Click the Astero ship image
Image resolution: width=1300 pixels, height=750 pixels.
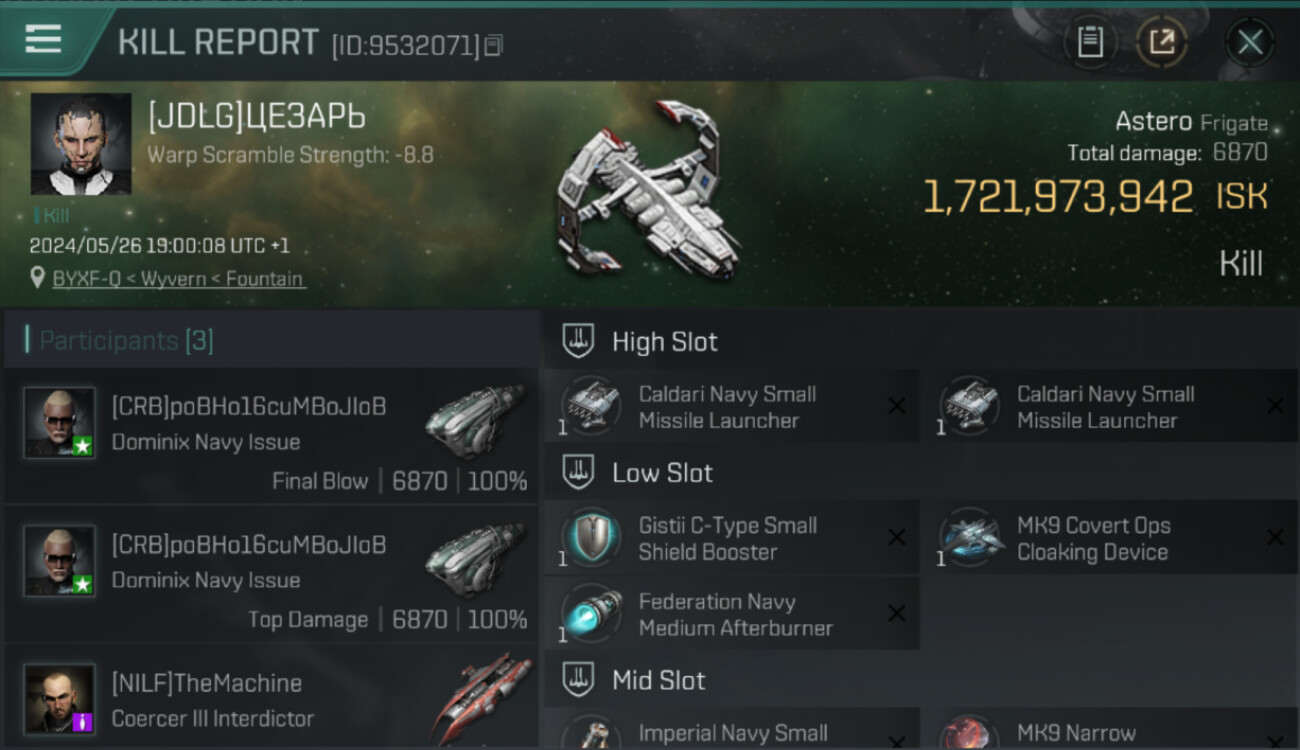point(650,190)
